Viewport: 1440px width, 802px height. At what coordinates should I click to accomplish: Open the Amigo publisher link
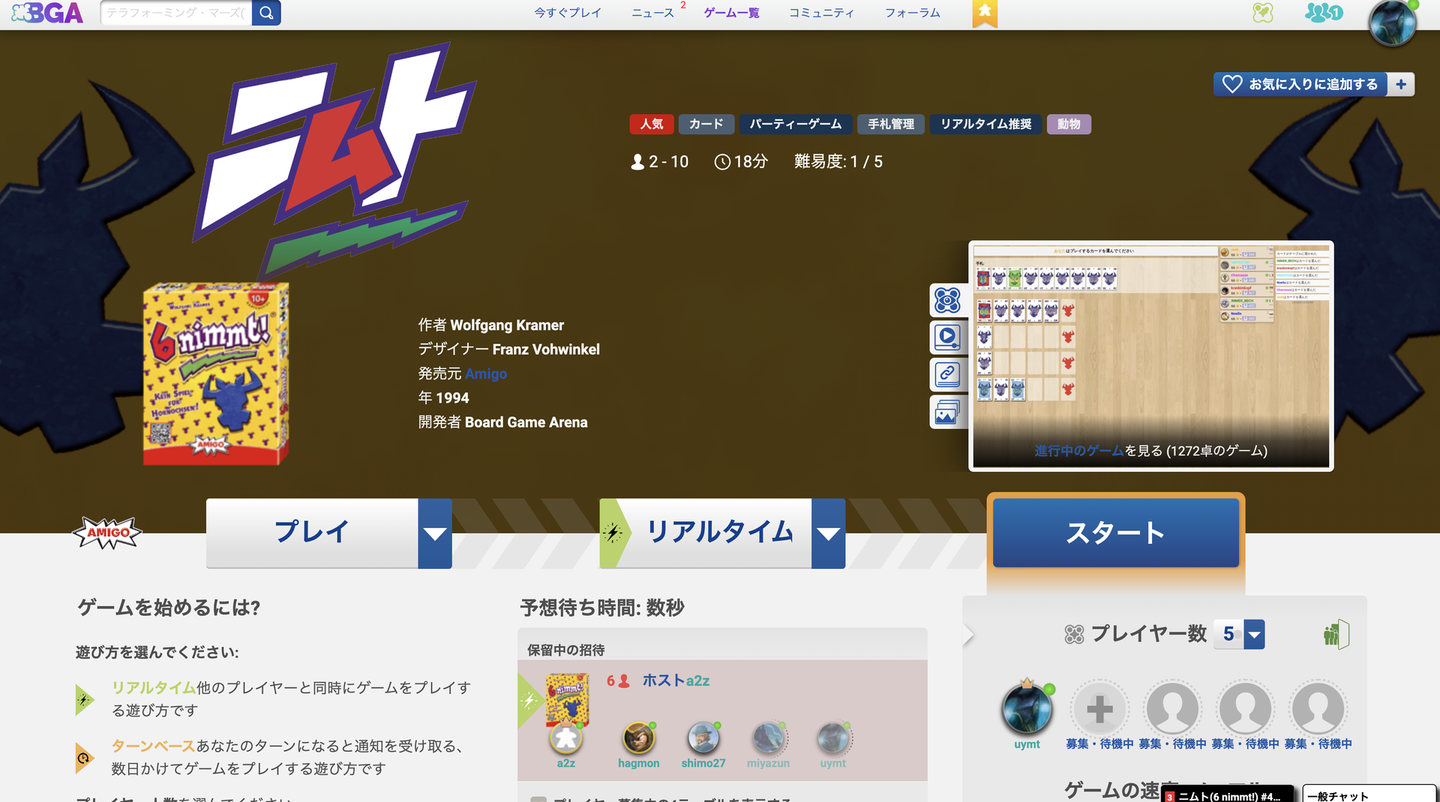pyautogui.click(x=486, y=374)
